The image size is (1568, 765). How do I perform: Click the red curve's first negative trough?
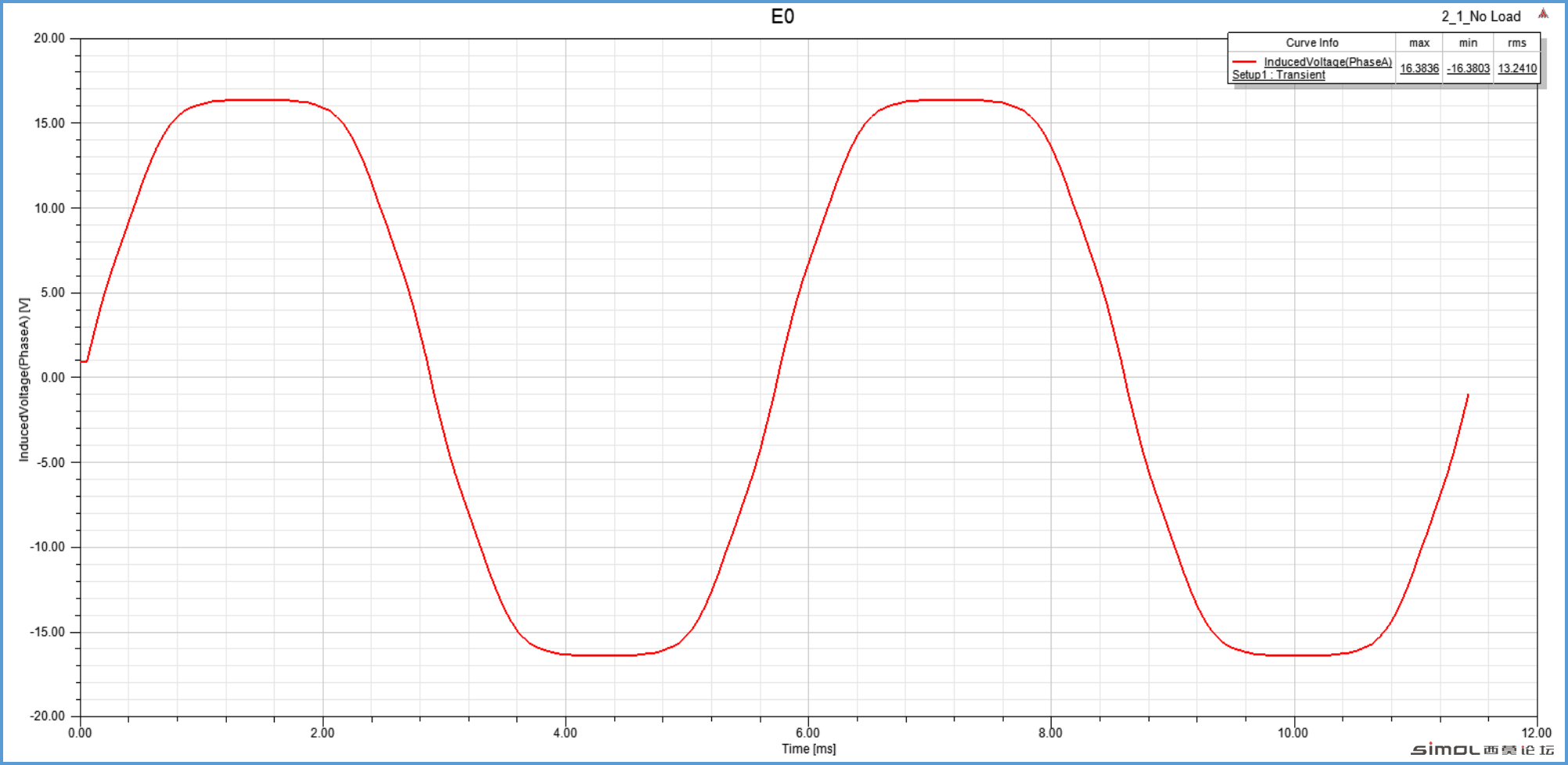602,655
